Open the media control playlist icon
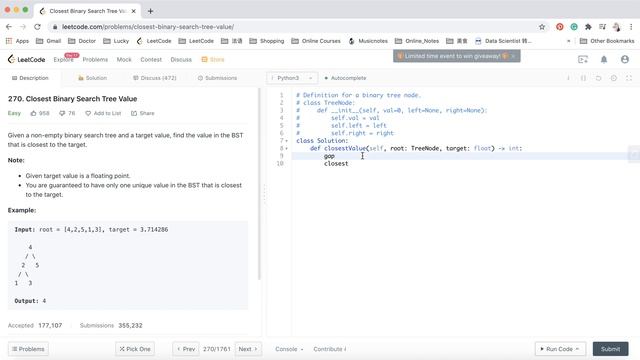 [602, 27]
